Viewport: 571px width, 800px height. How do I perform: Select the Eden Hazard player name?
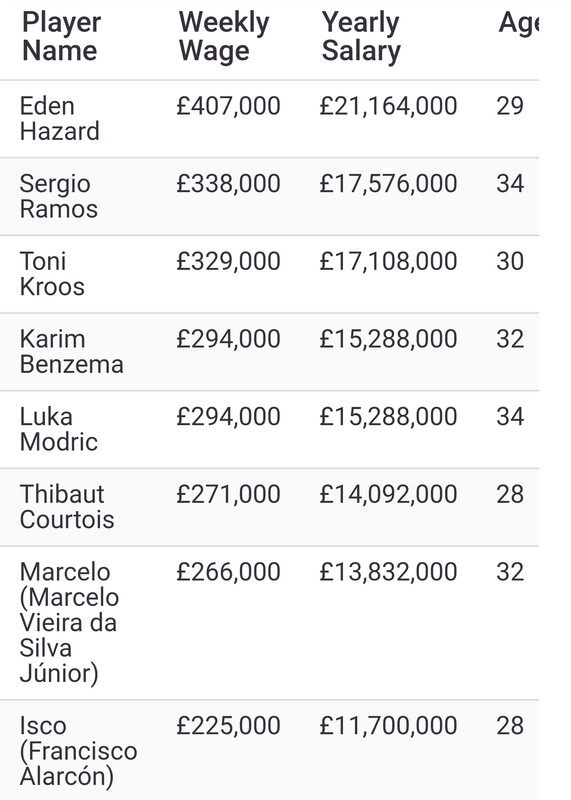59,118
